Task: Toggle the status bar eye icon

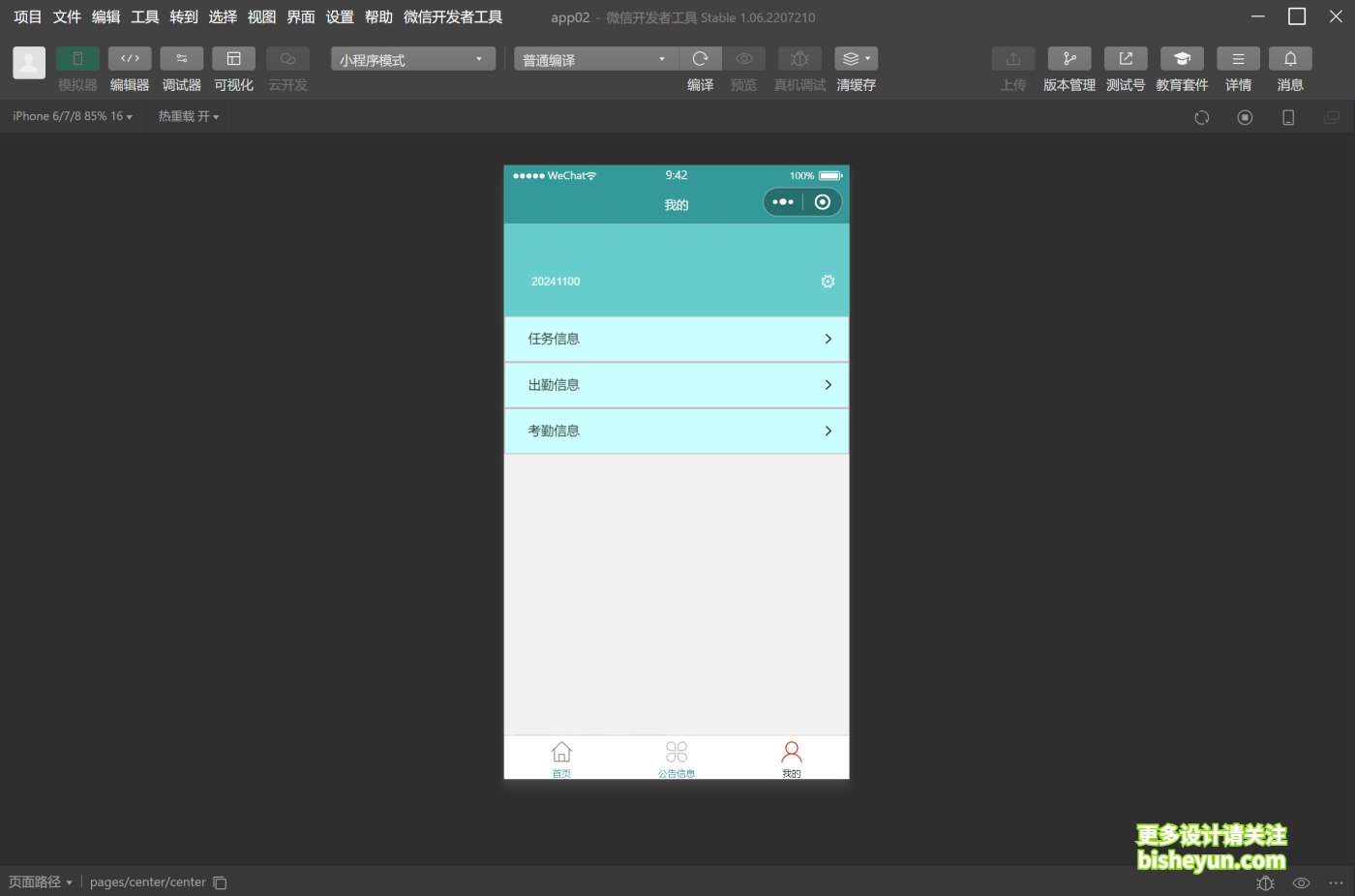Action: pos(1302,882)
